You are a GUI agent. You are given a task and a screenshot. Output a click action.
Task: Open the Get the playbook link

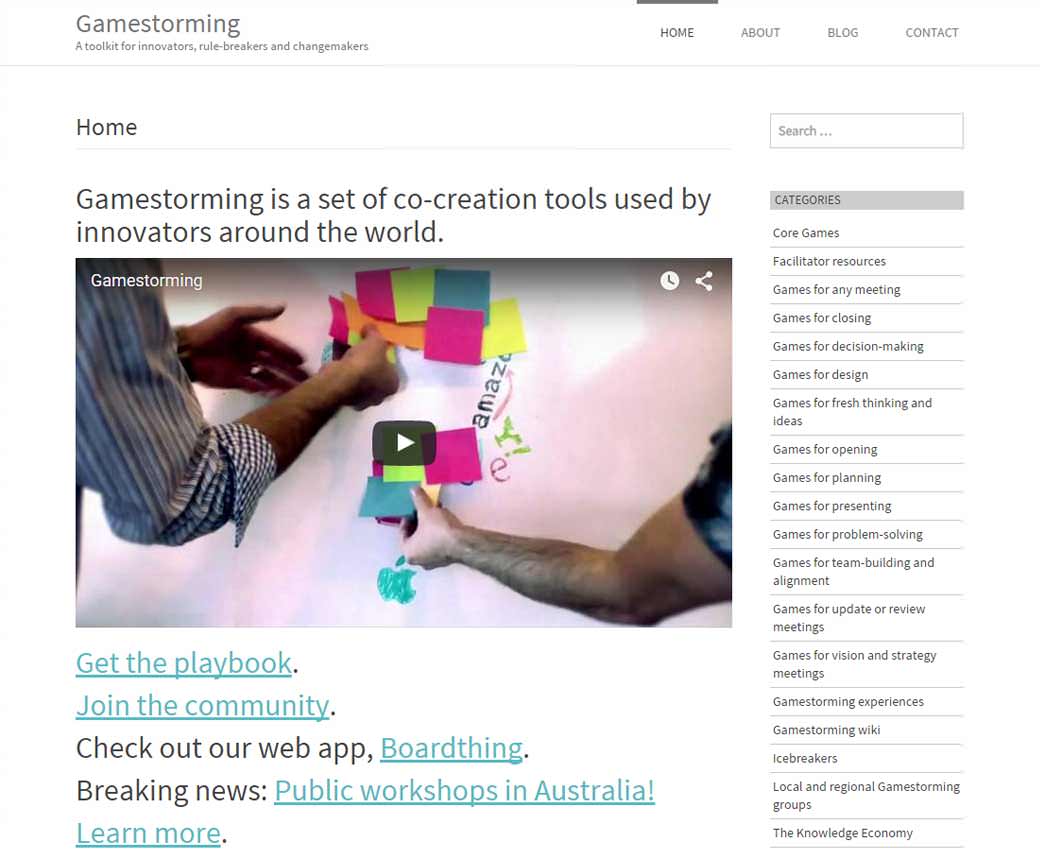184,663
